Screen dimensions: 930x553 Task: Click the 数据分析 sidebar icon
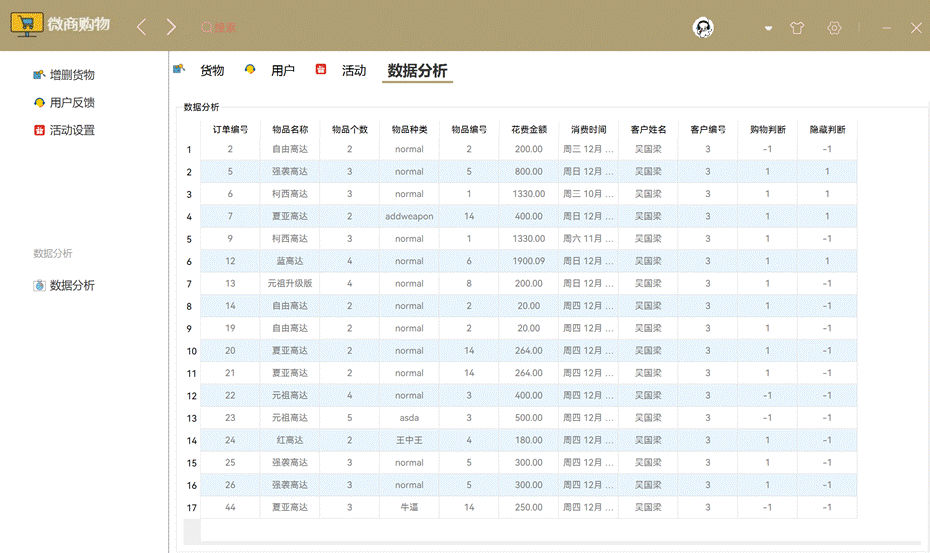coord(39,286)
